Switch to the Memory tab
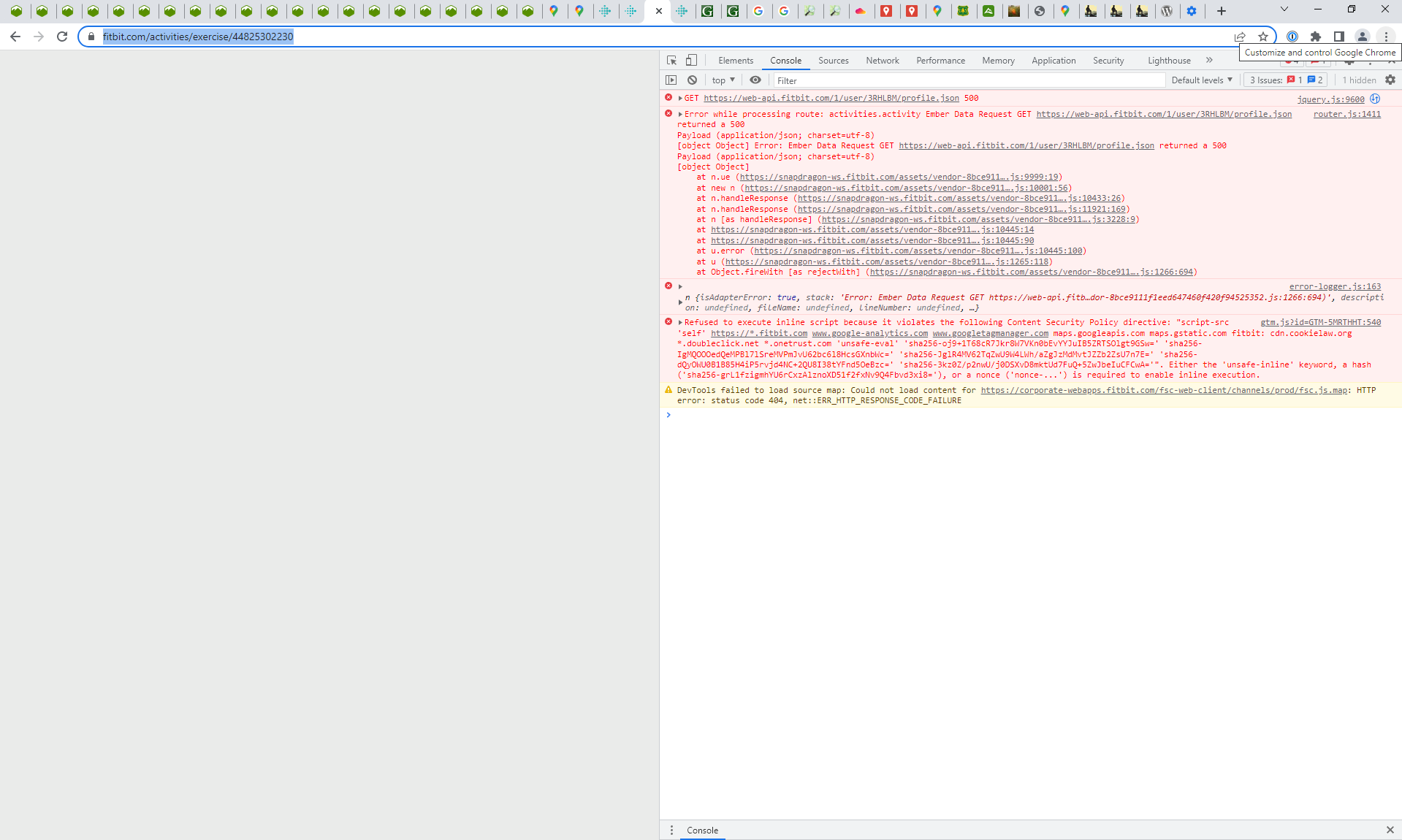The width and height of the screenshot is (1402, 840). 998,61
